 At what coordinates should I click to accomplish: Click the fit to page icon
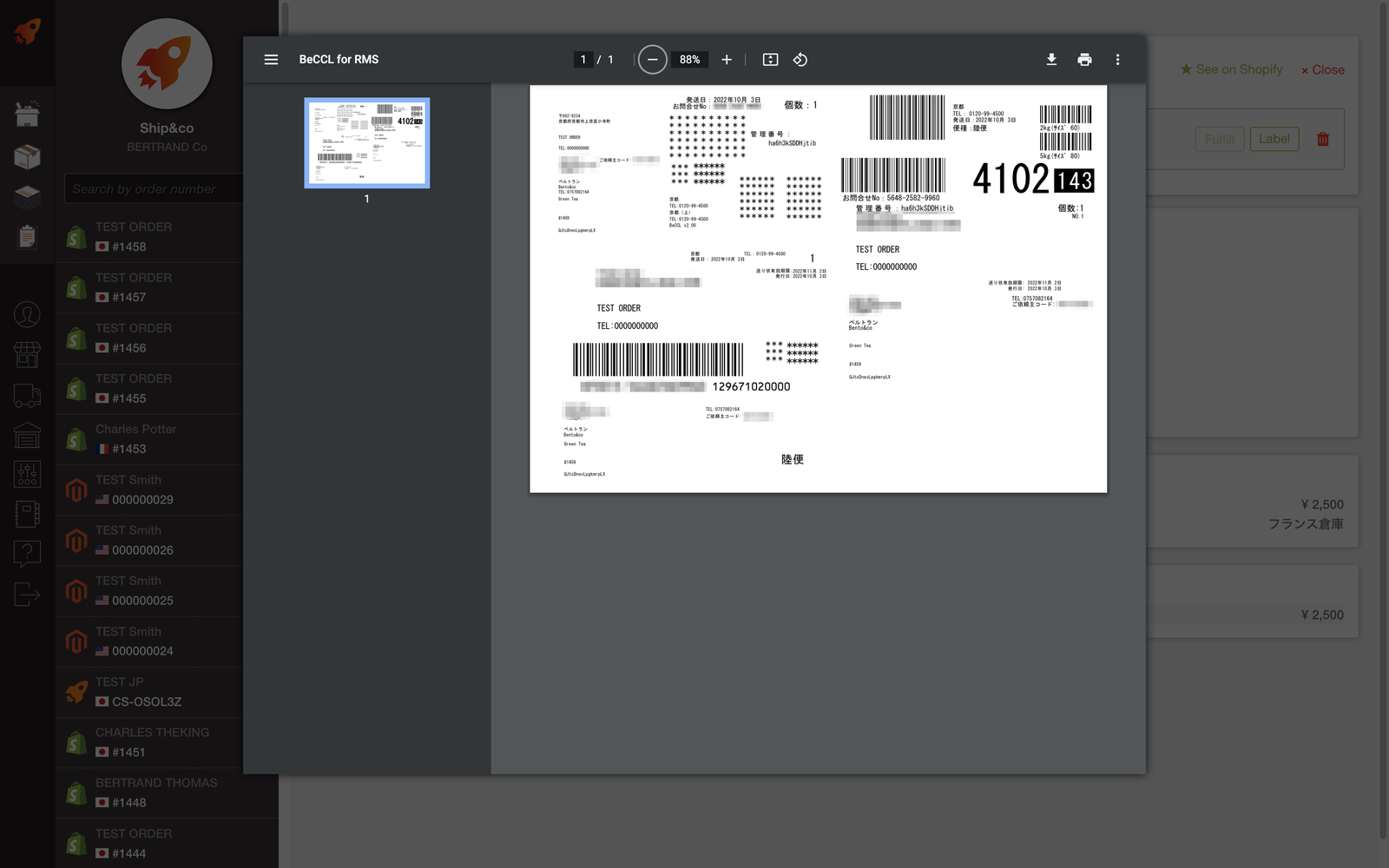click(x=770, y=60)
